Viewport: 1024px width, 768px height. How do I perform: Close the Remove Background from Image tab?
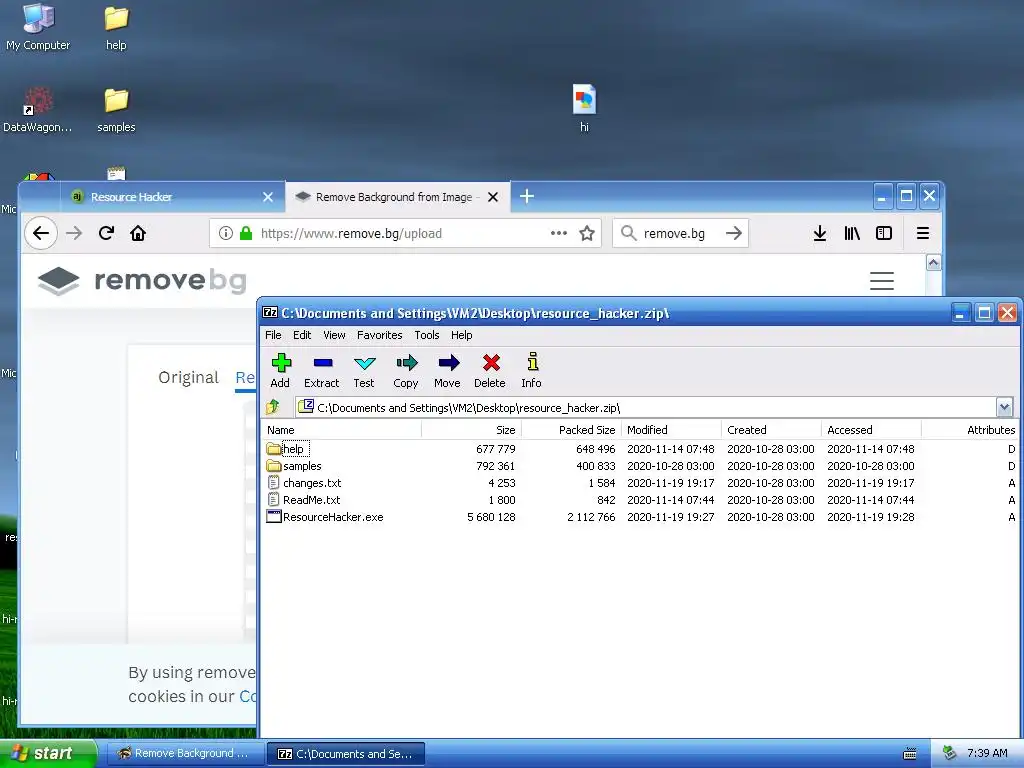point(493,197)
